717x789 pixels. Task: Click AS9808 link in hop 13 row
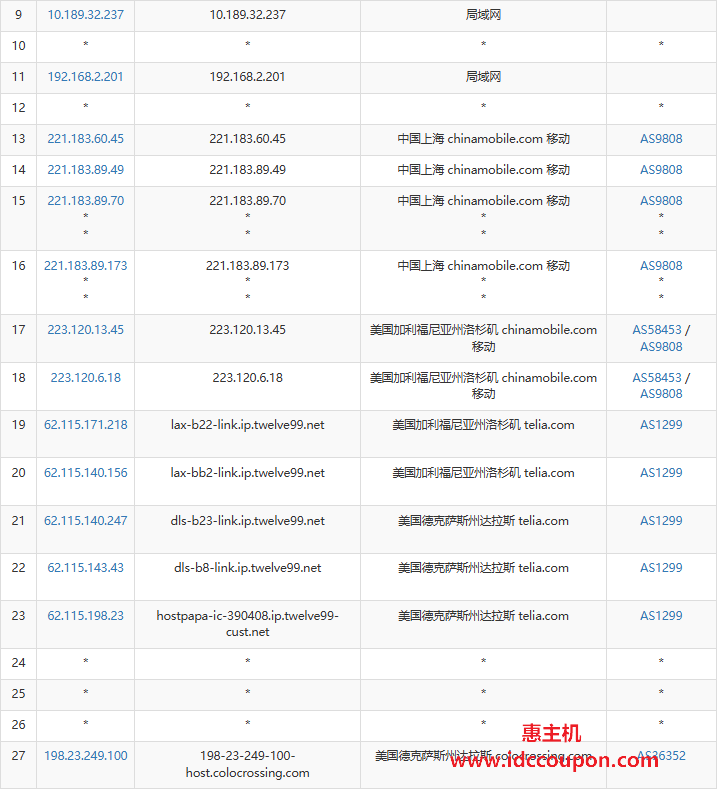(661, 138)
